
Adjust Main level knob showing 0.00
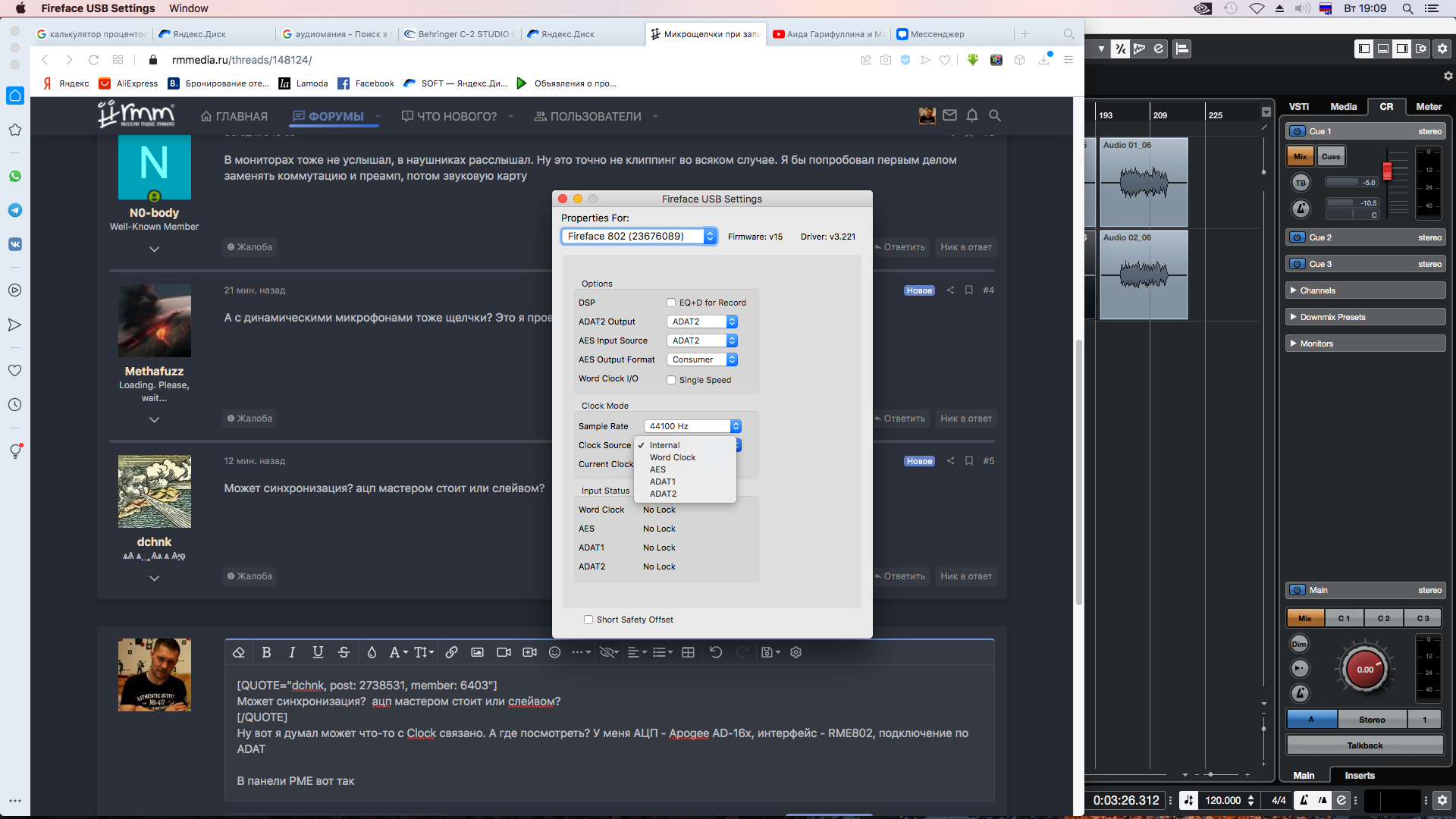[1365, 670]
